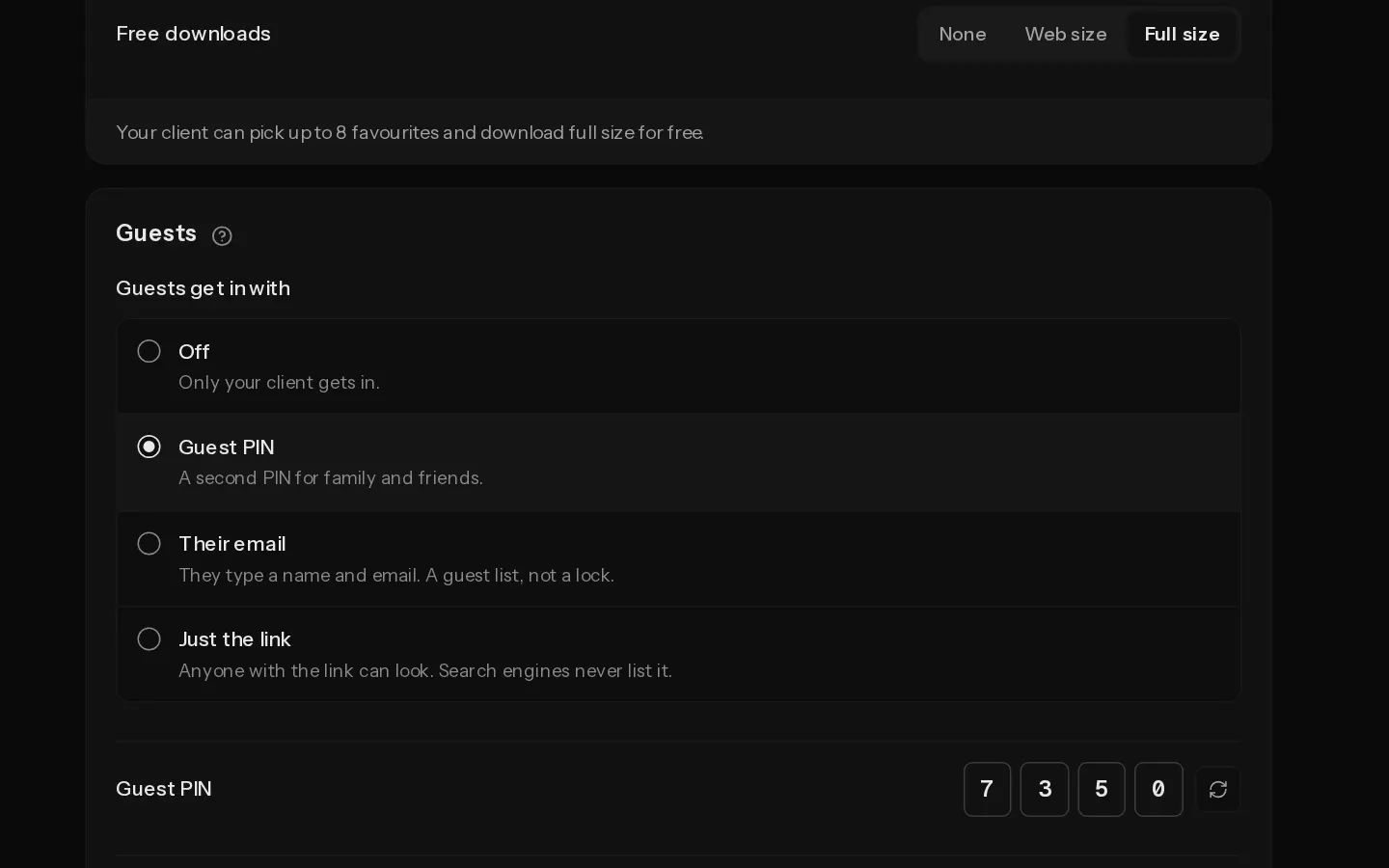Click the first PIN digit box showing 7
Viewport: 1389px width, 868px height.
coord(987,789)
